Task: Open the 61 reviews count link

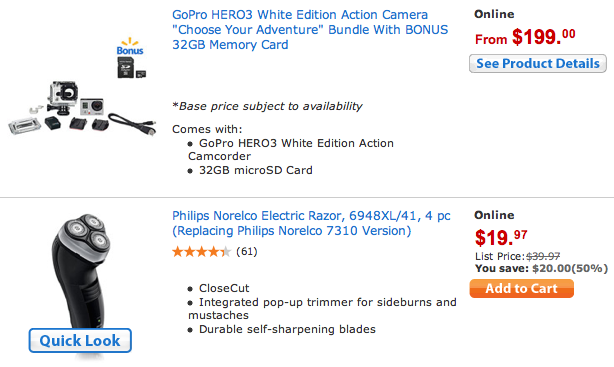Action: point(247,251)
